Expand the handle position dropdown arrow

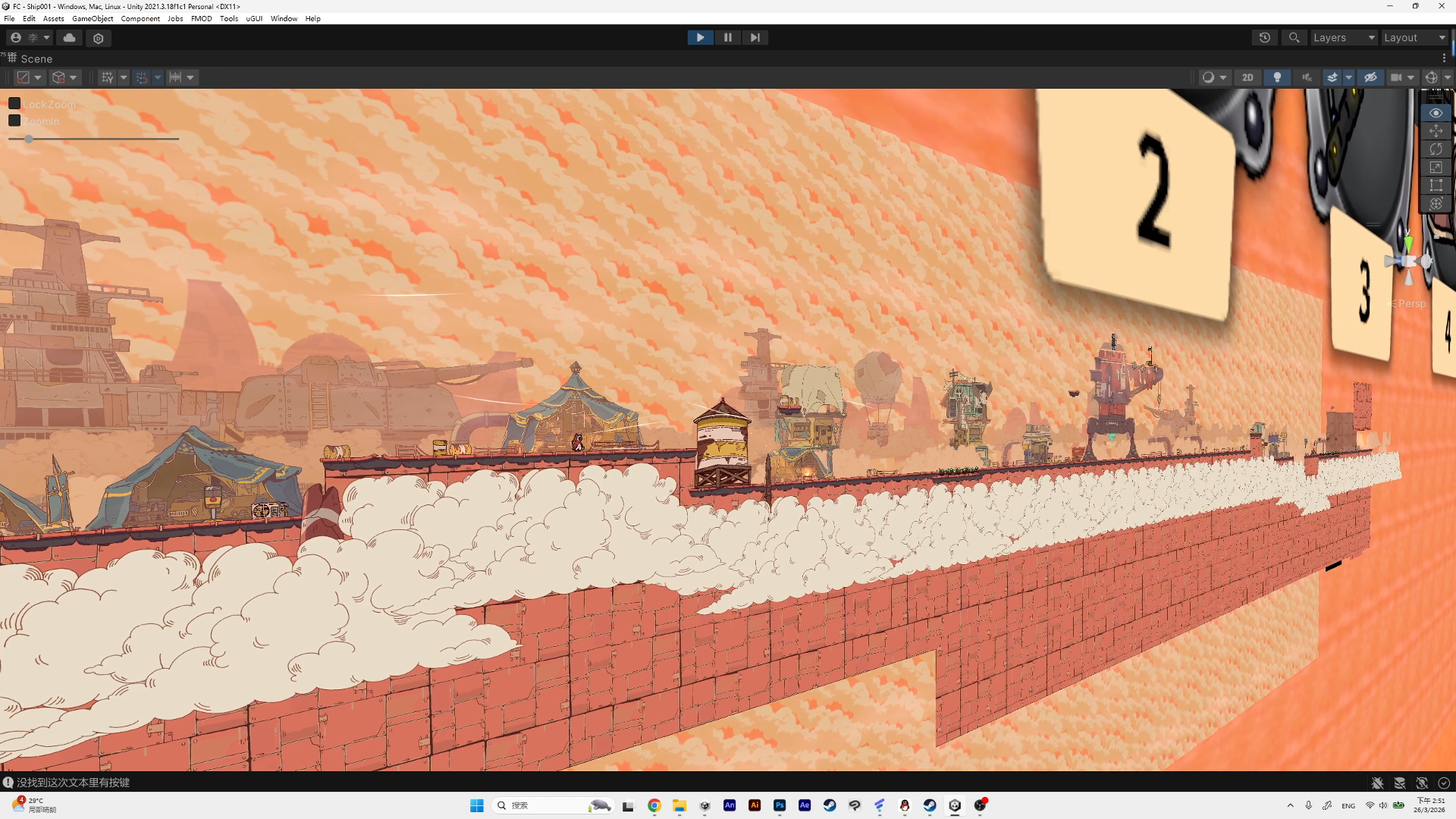coord(38,77)
